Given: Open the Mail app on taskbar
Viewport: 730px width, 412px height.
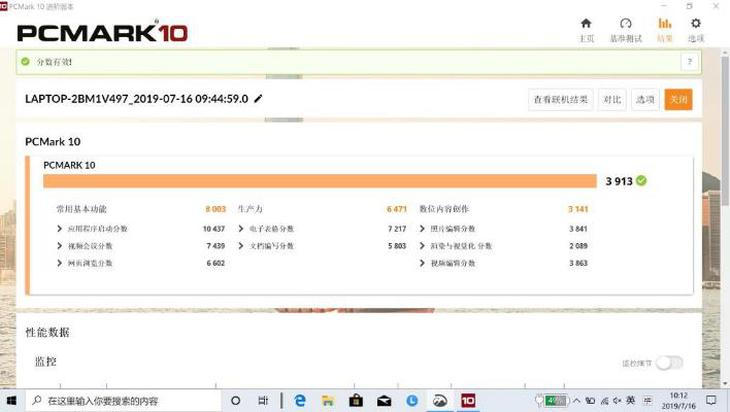Looking at the screenshot, I should coord(384,400).
